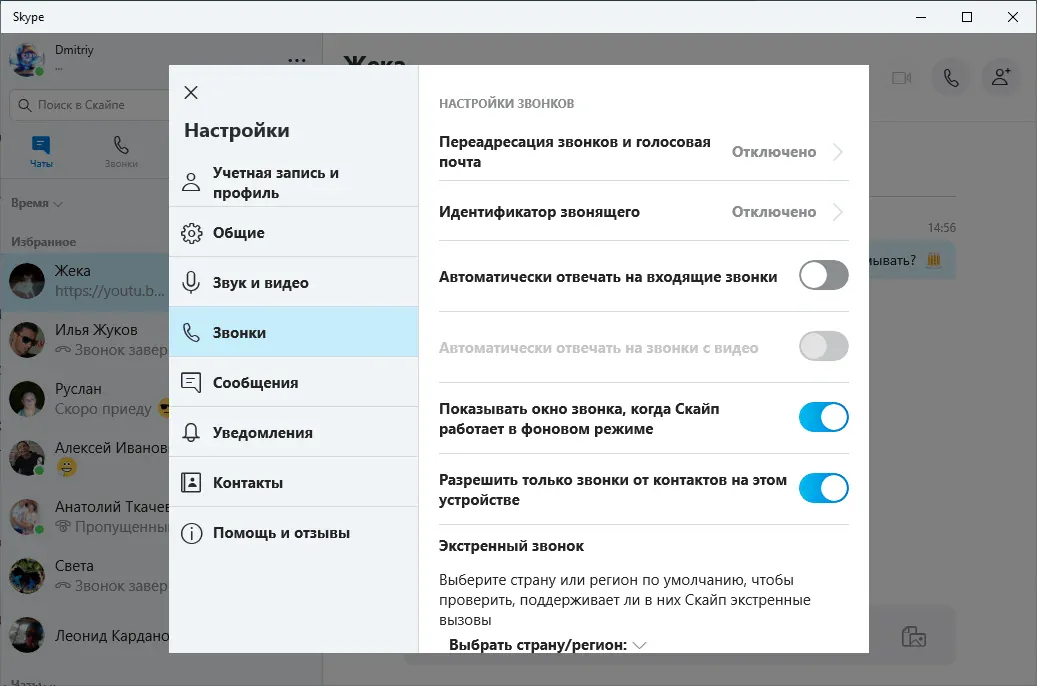Expand the Время sort dropdown
1037x686 pixels.
pyautogui.click(x=36, y=203)
